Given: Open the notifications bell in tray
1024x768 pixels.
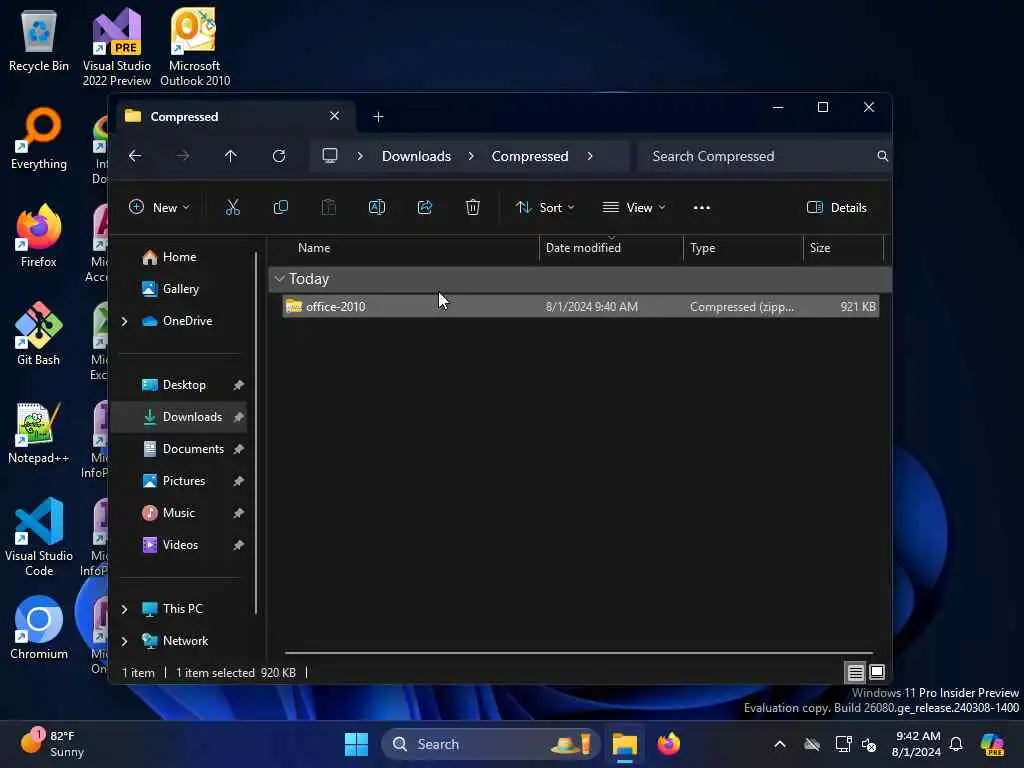Looking at the screenshot, I should 956,744.
